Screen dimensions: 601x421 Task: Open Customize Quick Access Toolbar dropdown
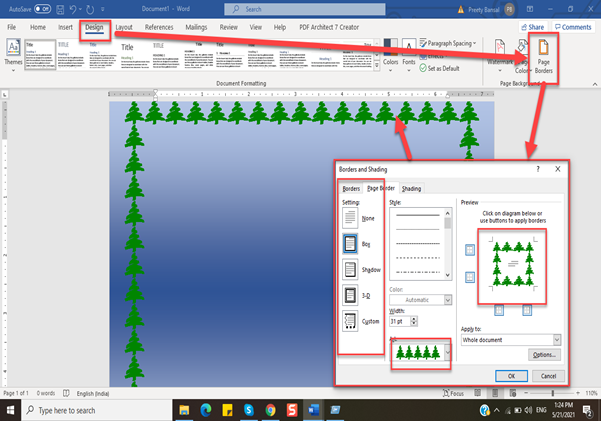click(103, 9)
